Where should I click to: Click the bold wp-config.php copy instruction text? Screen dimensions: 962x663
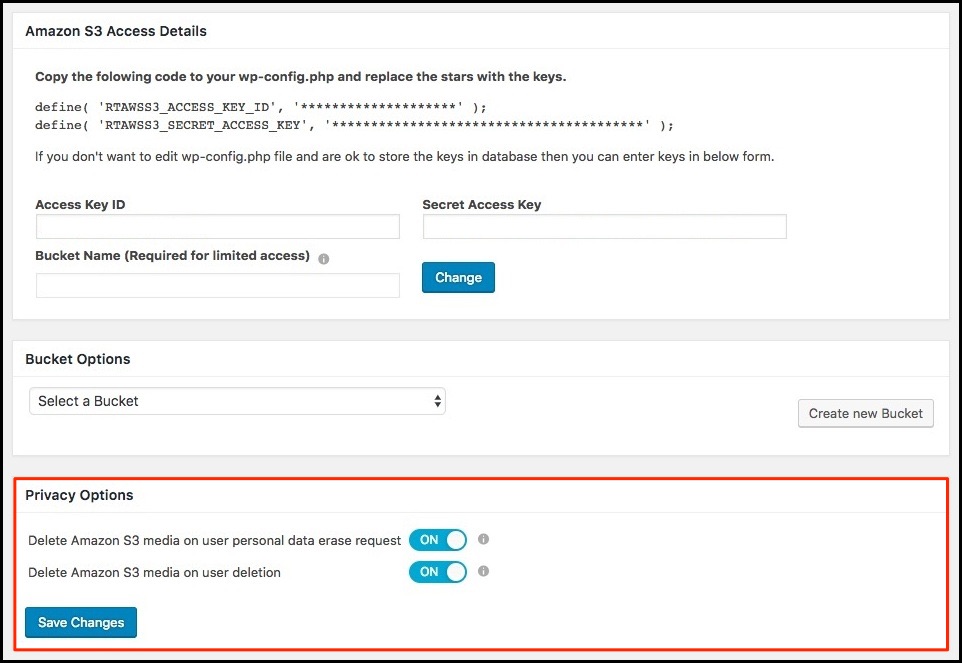click(x=300, y=77)
